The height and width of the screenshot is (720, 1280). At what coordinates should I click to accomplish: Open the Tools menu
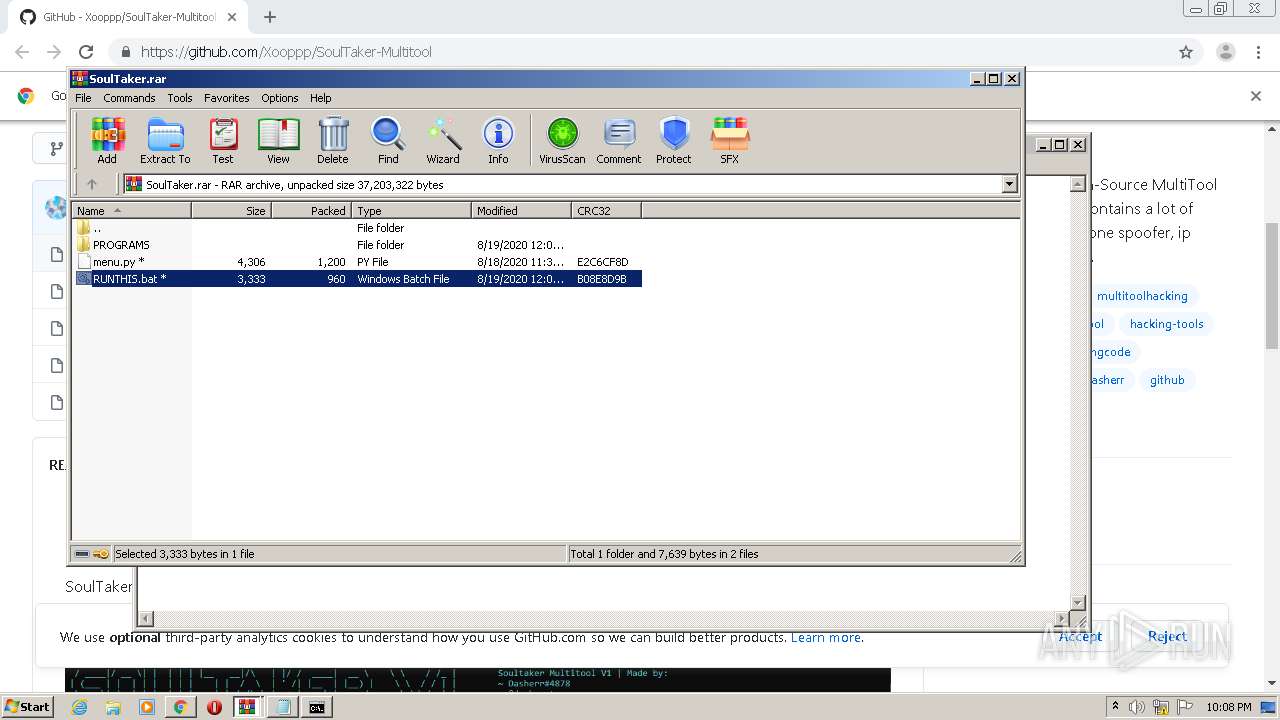click(180, 98)
